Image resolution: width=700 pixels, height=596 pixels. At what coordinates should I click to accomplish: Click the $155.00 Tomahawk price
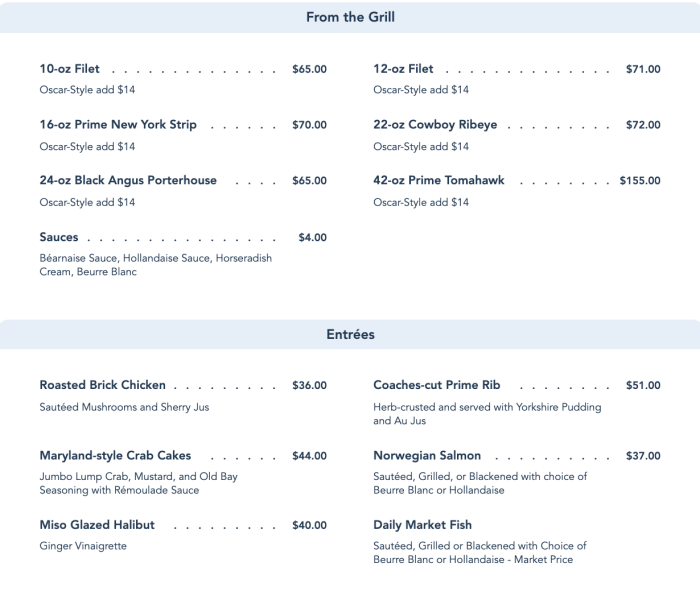pos(640,181)
